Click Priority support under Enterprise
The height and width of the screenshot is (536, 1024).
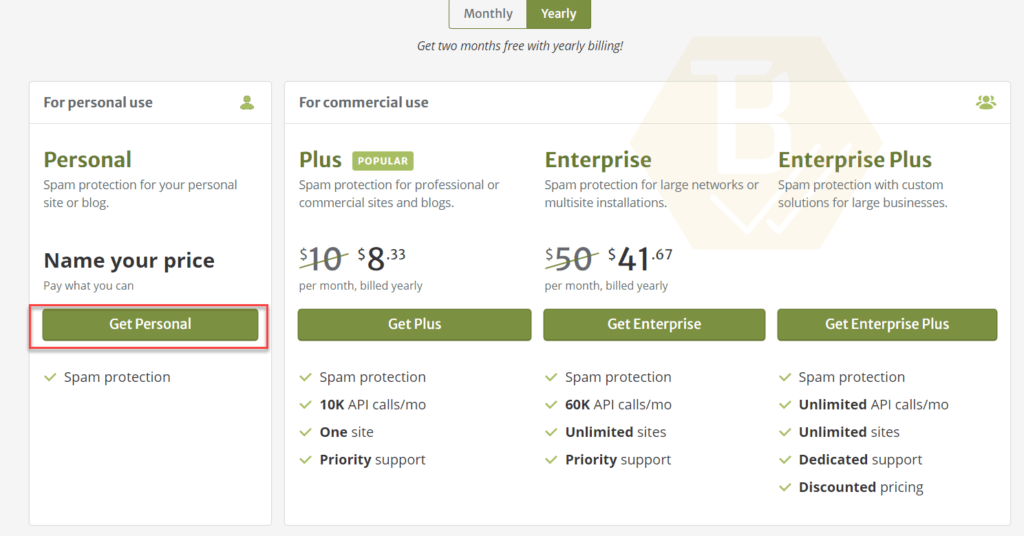618,460
